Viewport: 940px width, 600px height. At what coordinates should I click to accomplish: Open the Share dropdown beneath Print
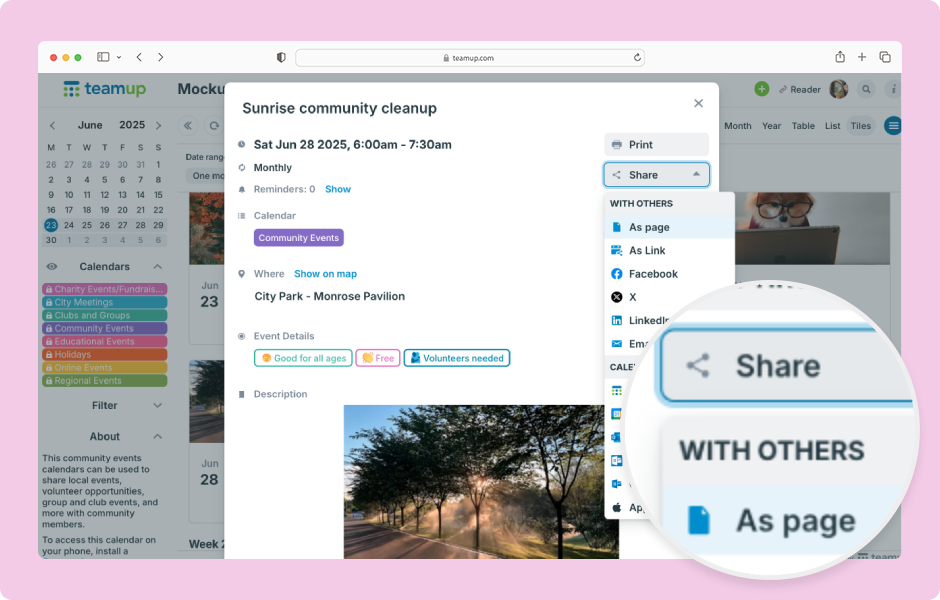pyautogui.click(x=656, y=175)
